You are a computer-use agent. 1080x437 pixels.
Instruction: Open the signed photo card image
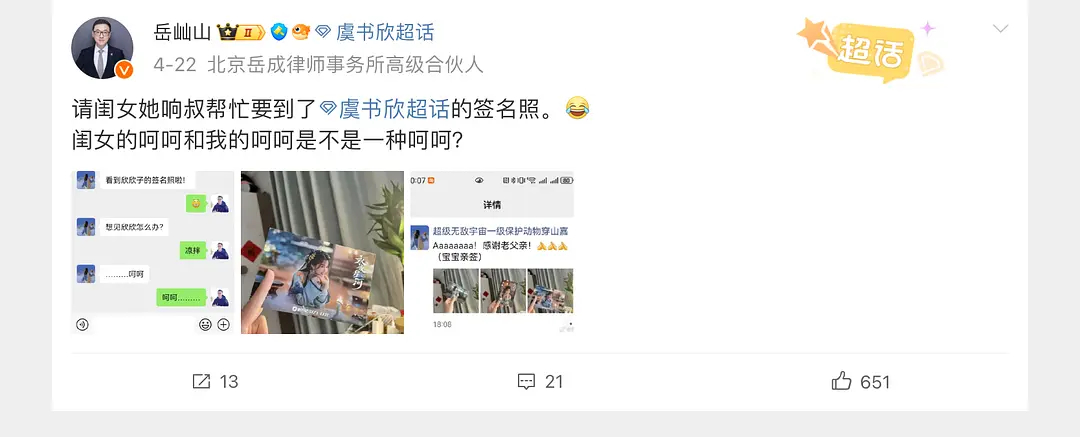click(322, 252)
